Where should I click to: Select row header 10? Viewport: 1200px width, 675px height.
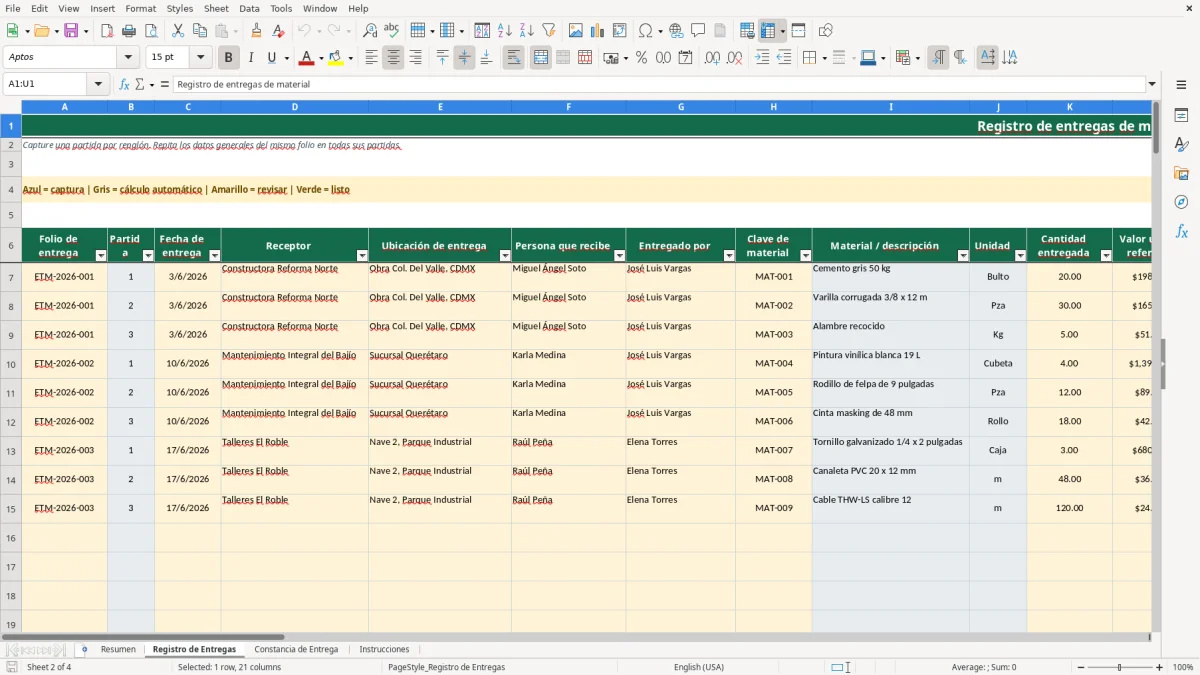coord(11,364)
